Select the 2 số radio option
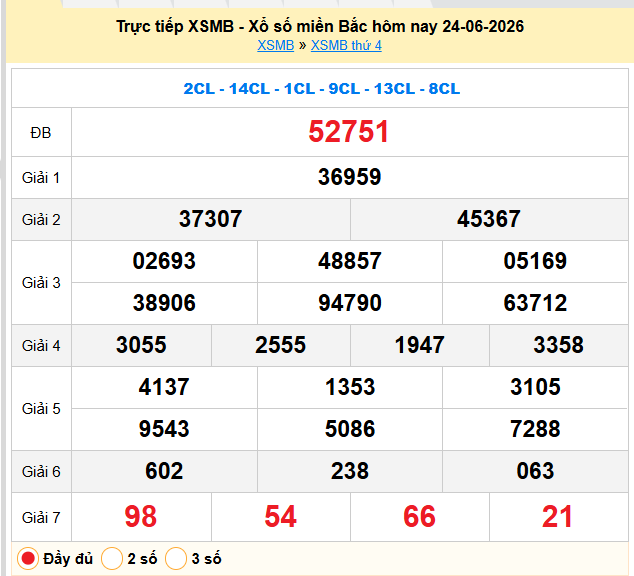634x576 pixels. coord(112,559)
